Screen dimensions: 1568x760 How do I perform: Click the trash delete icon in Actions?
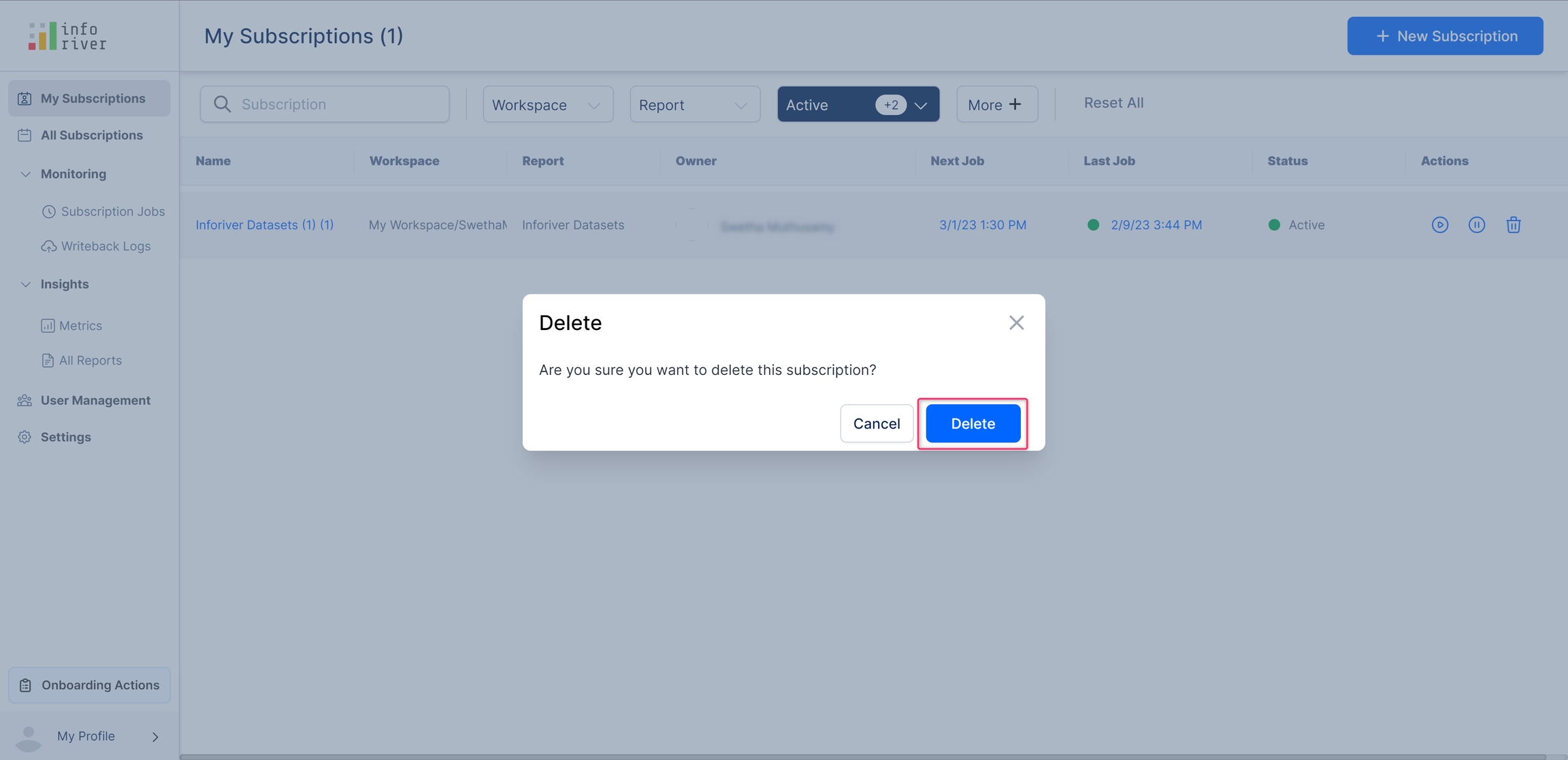tap(1513, 225)
